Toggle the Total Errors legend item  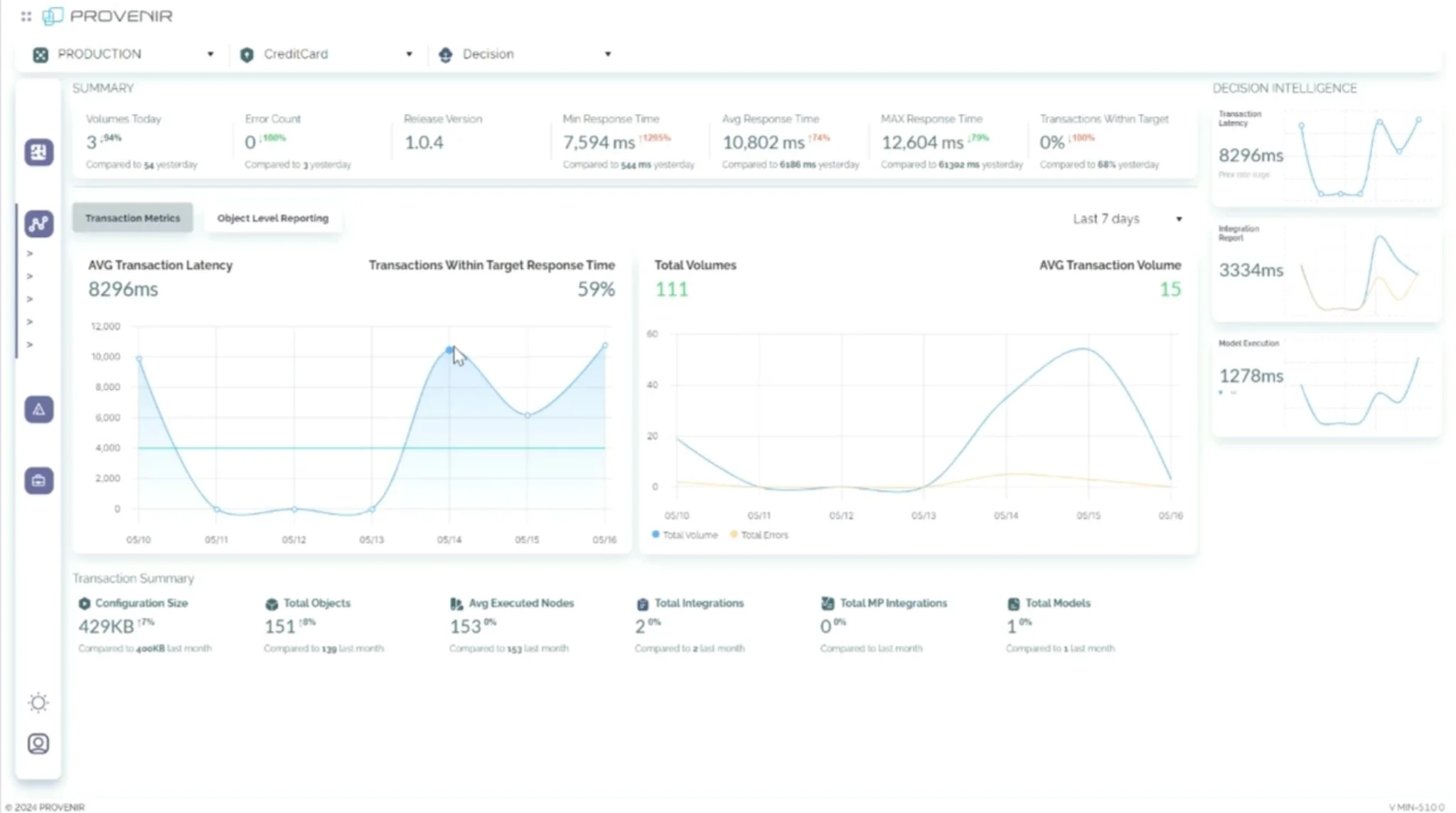pos(759,535)
